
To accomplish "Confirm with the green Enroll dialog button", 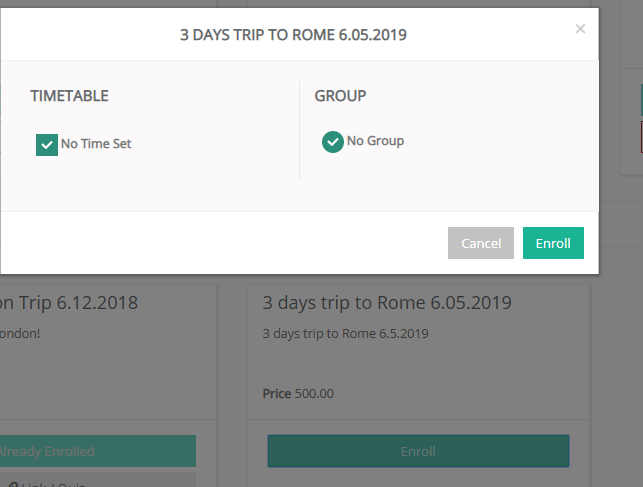I will coord(553,243).
